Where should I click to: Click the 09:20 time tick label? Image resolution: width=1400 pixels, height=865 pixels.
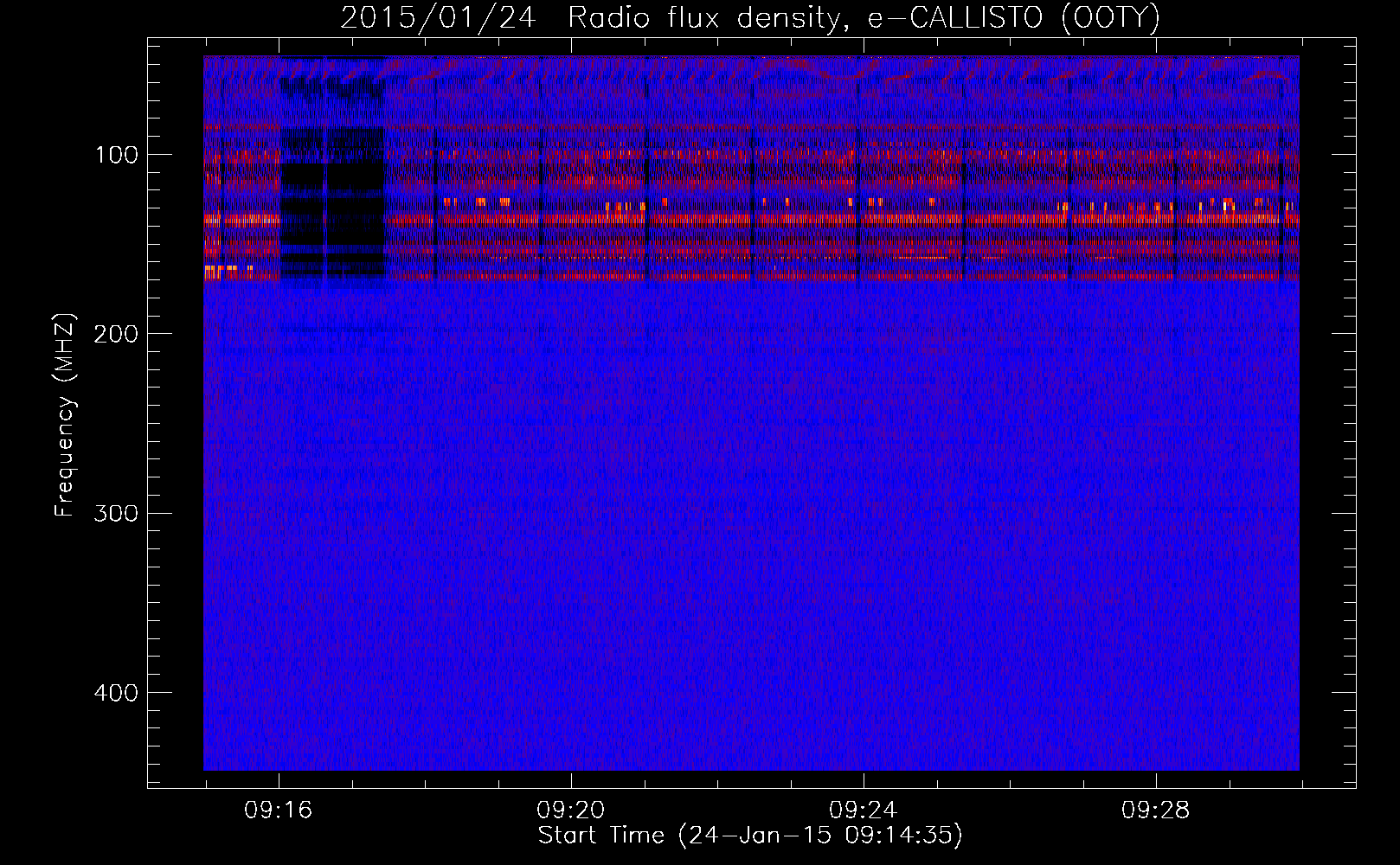pos(571,811)
